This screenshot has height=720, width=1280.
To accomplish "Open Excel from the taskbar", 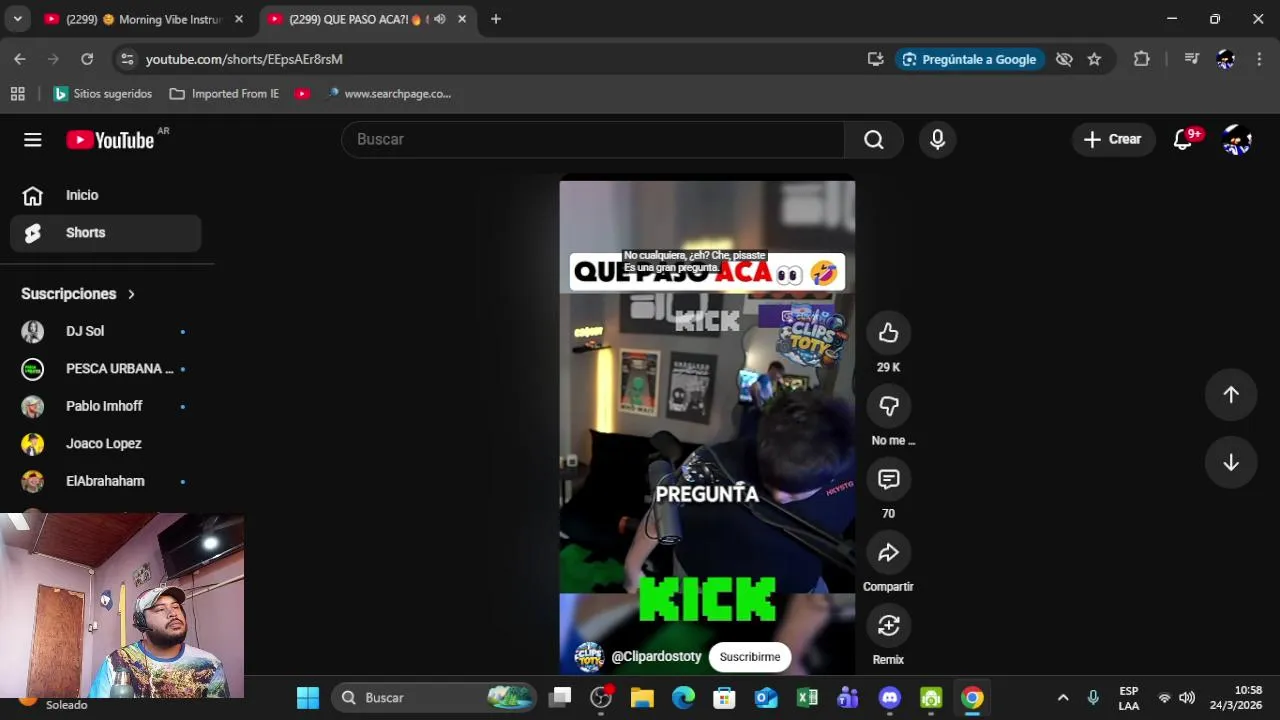I will click(807, 698).
